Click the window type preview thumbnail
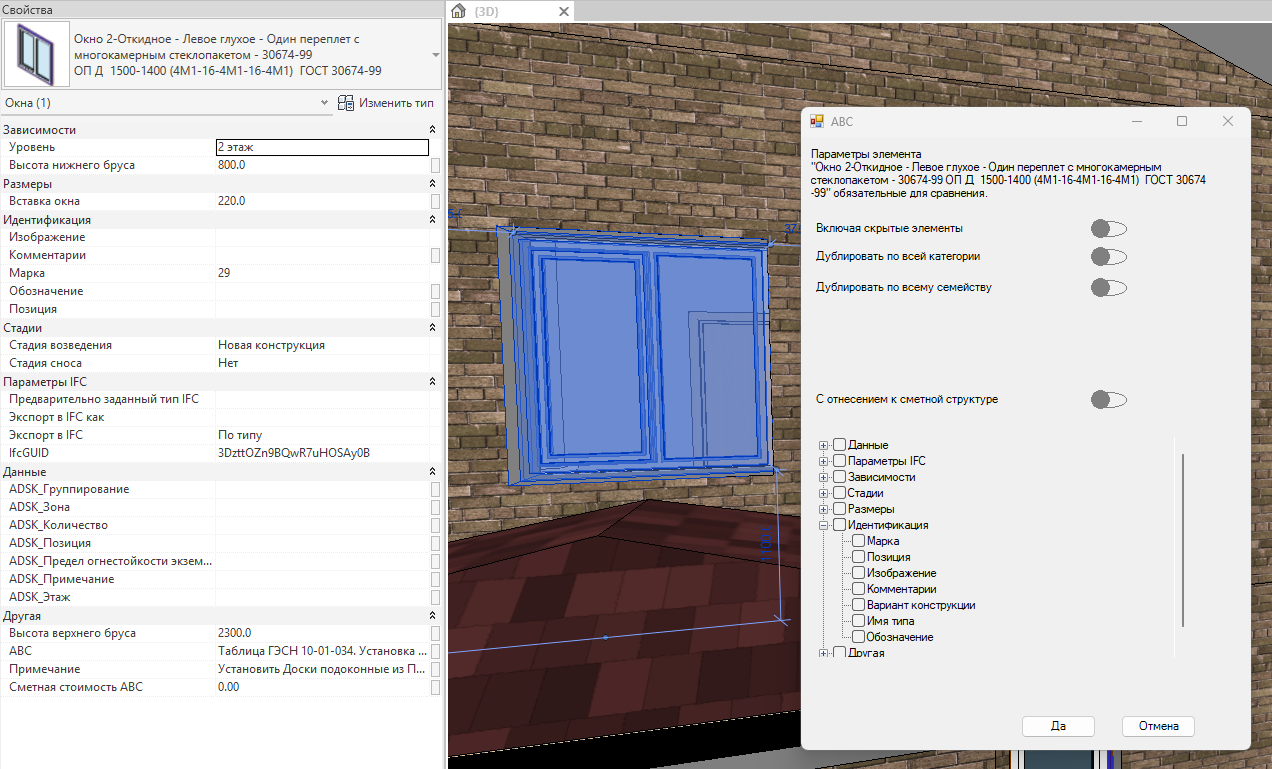The width and height of the screenshot is (1272, 769). (x=36, y=55)
